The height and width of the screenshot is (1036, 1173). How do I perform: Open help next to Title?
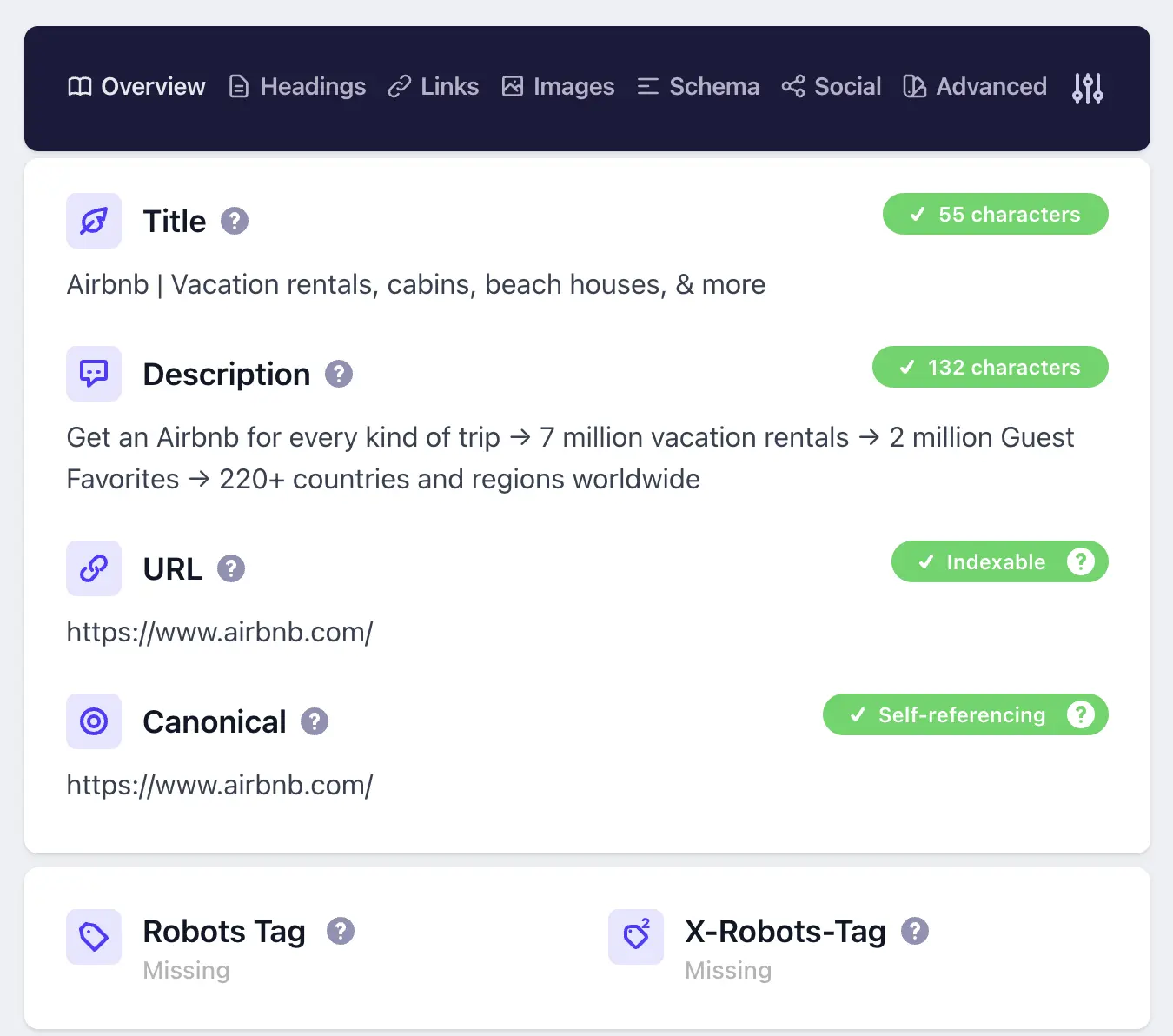pyautogui.click(x=235, y=221)
